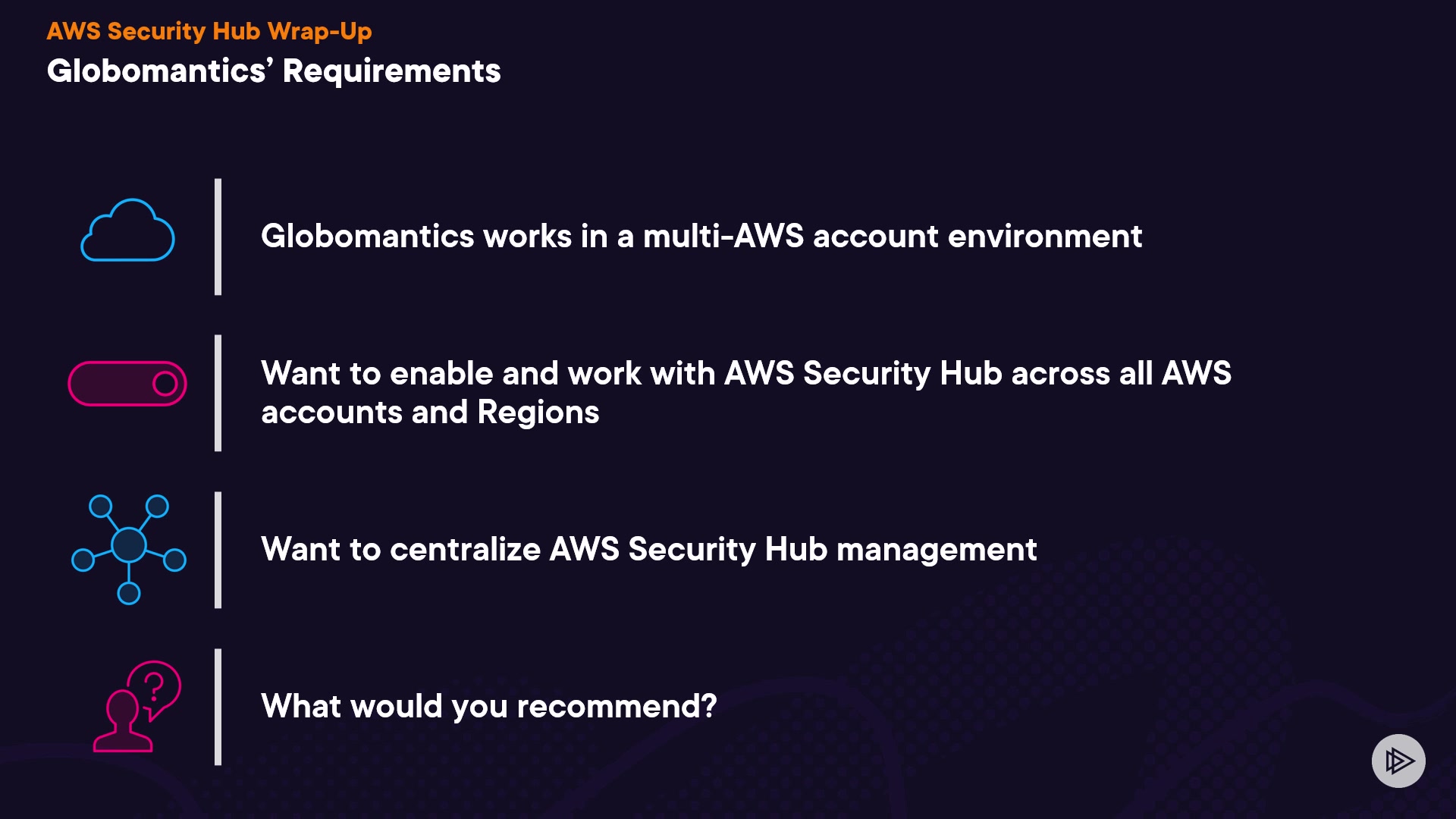Click the orange AWS Security Hub Wrap-Up heading
The width and height of the screenshot is (1456, 819).
pyautogui.click(x=209, y=31)
